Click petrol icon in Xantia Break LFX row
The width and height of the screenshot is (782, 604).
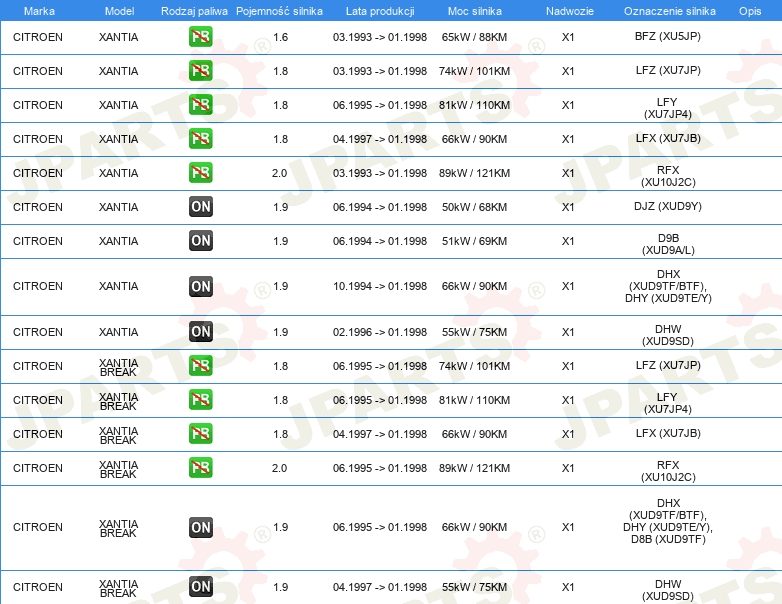[x=200, y=433]
